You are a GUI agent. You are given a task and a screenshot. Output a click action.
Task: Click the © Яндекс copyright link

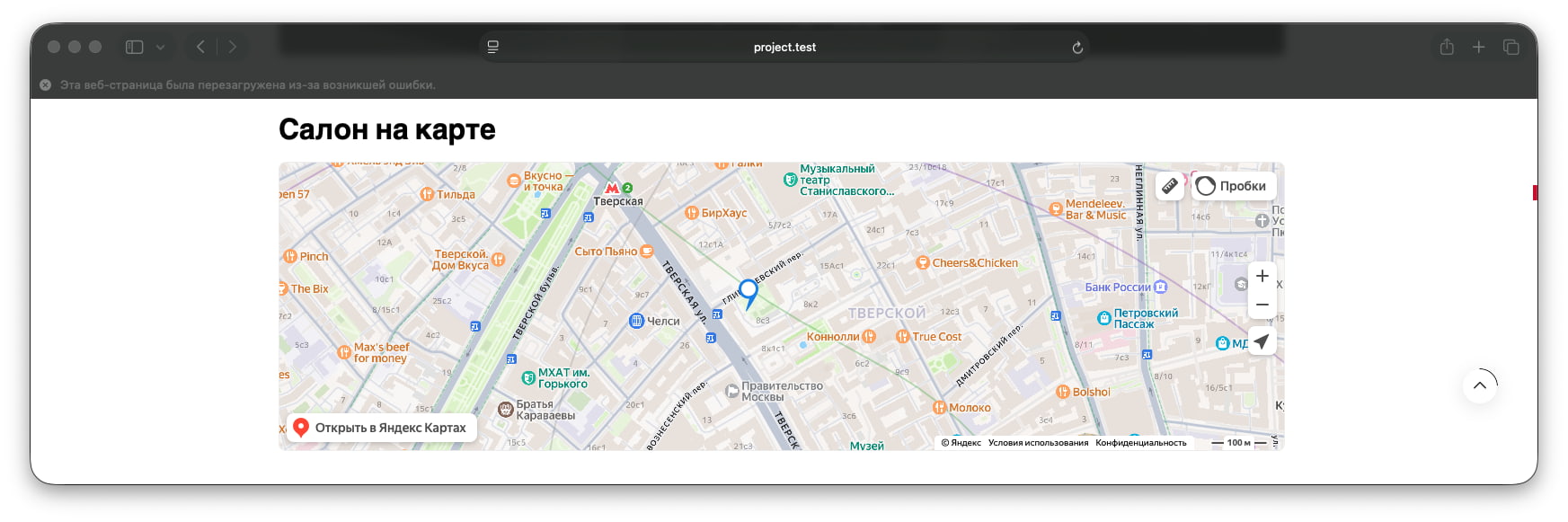point(961,443)
